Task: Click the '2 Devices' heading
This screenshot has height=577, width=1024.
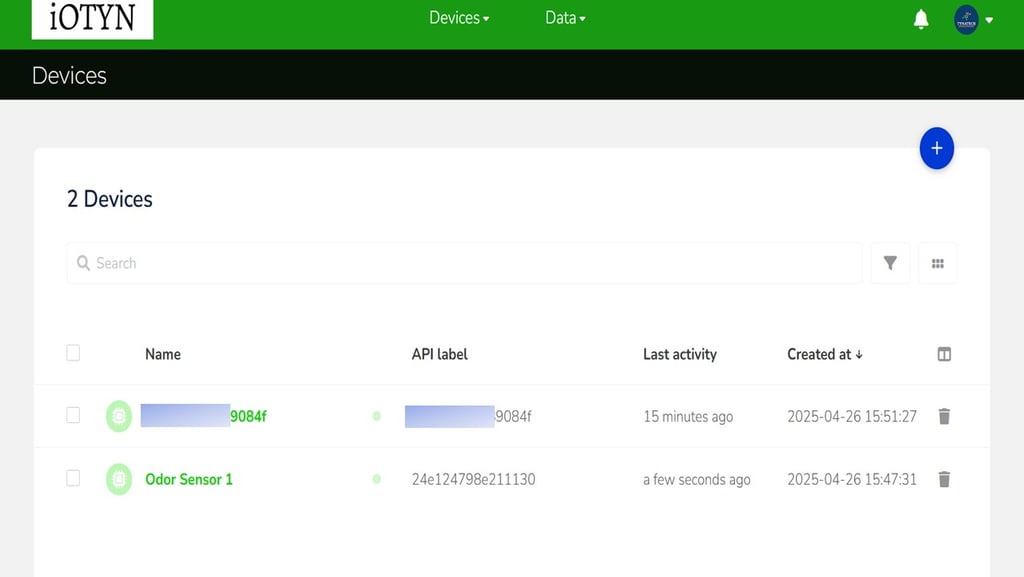Action: tap(110, 199)
